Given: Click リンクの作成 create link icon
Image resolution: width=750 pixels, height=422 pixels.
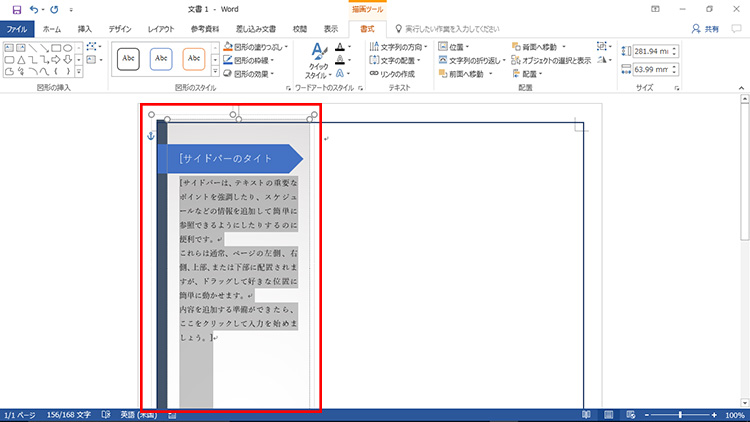Looking at the screenshot, I should click(x=374, y=73).
